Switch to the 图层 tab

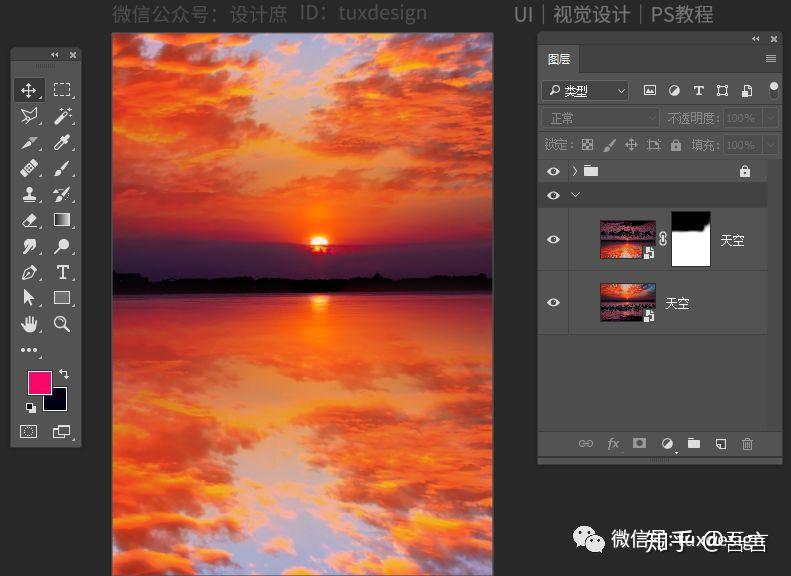pyautogui.click(x=559, y=60)
